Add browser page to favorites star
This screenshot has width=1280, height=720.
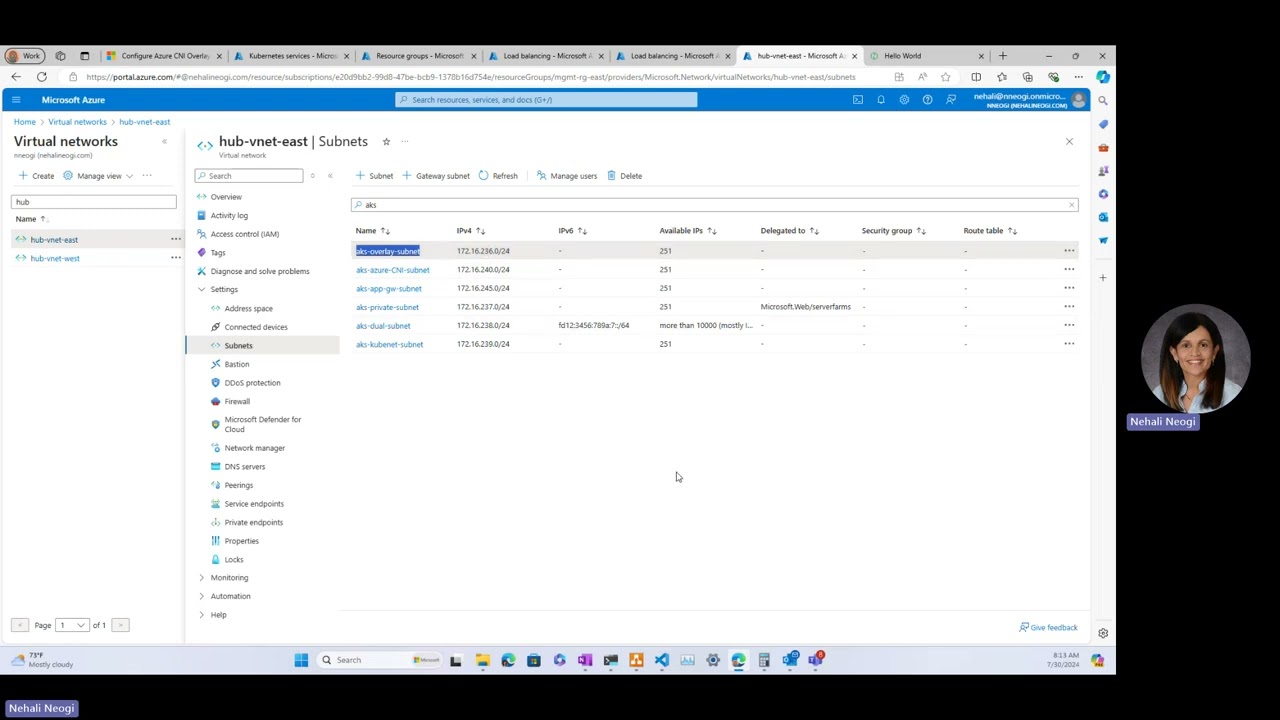[x=945, y=77]
